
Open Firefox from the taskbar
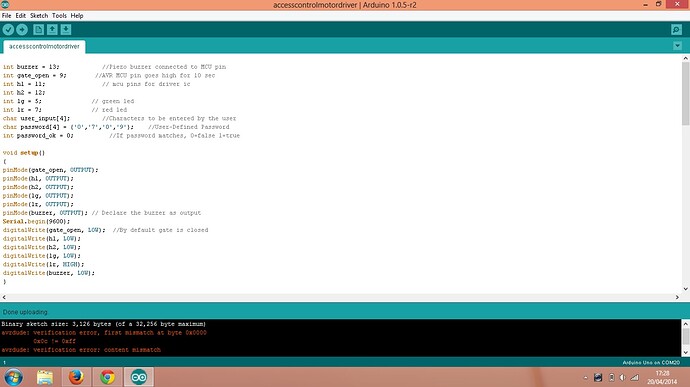[x=76, y=377]
